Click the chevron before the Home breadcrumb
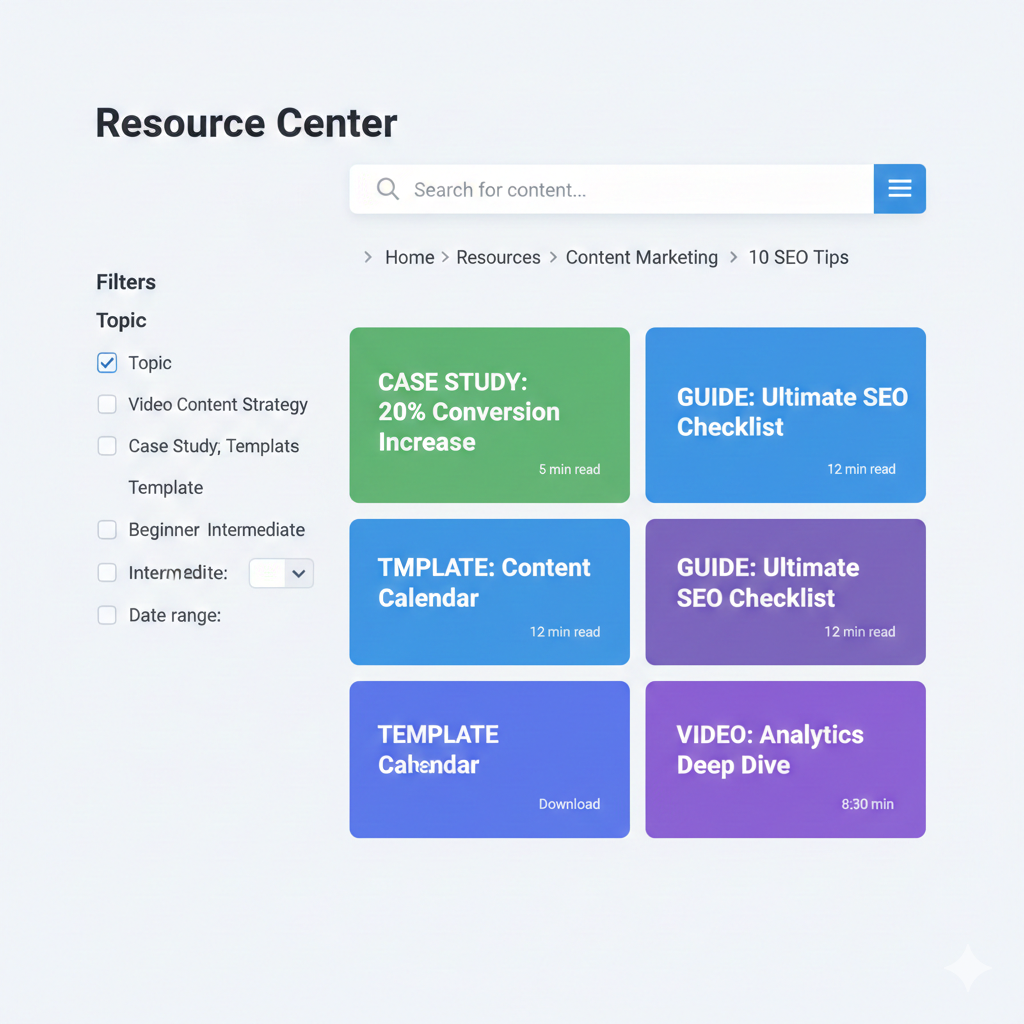1024x1024 pixels. pos(366,257)
